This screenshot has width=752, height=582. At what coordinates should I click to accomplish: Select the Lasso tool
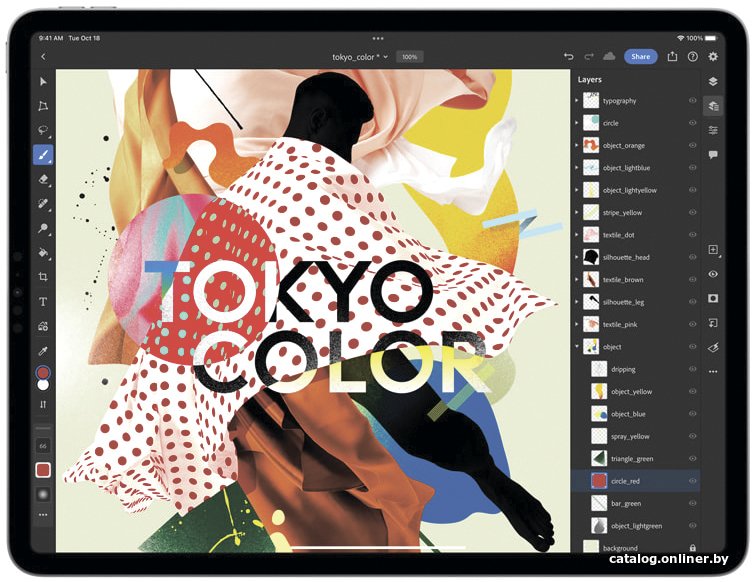(43, 130)
